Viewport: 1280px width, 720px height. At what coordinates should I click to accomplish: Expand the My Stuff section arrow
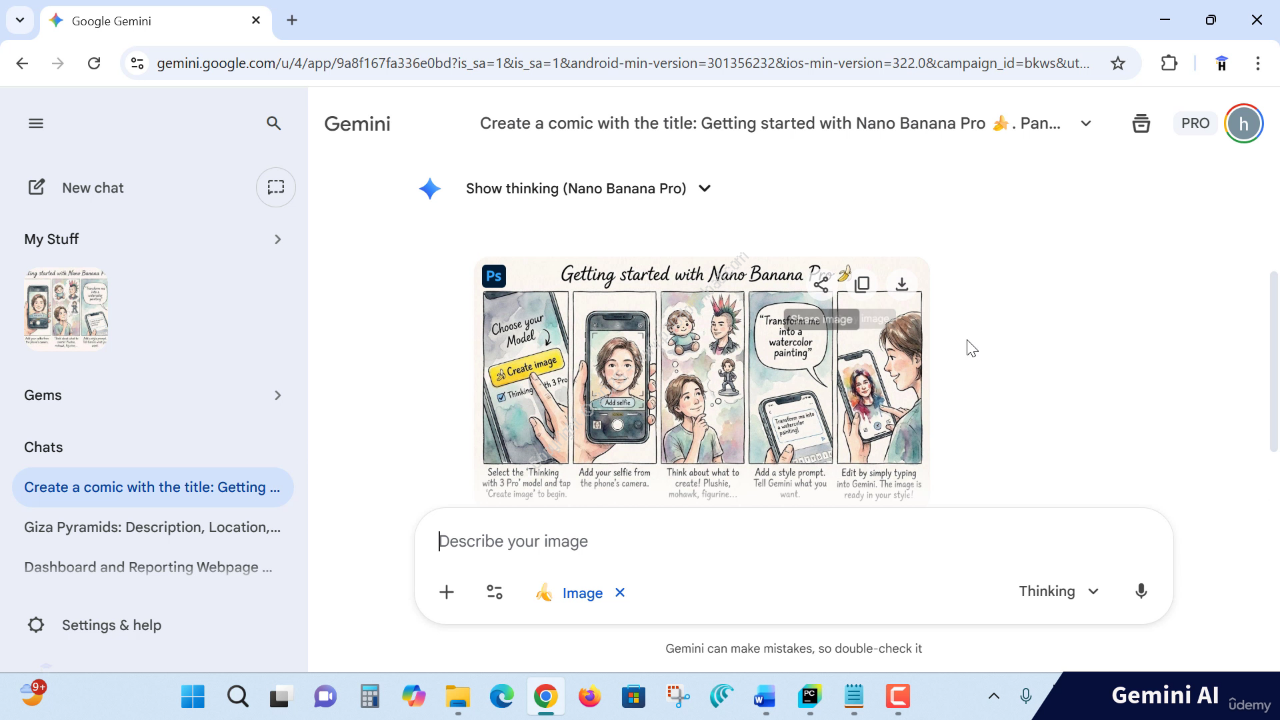click(277, 239)
